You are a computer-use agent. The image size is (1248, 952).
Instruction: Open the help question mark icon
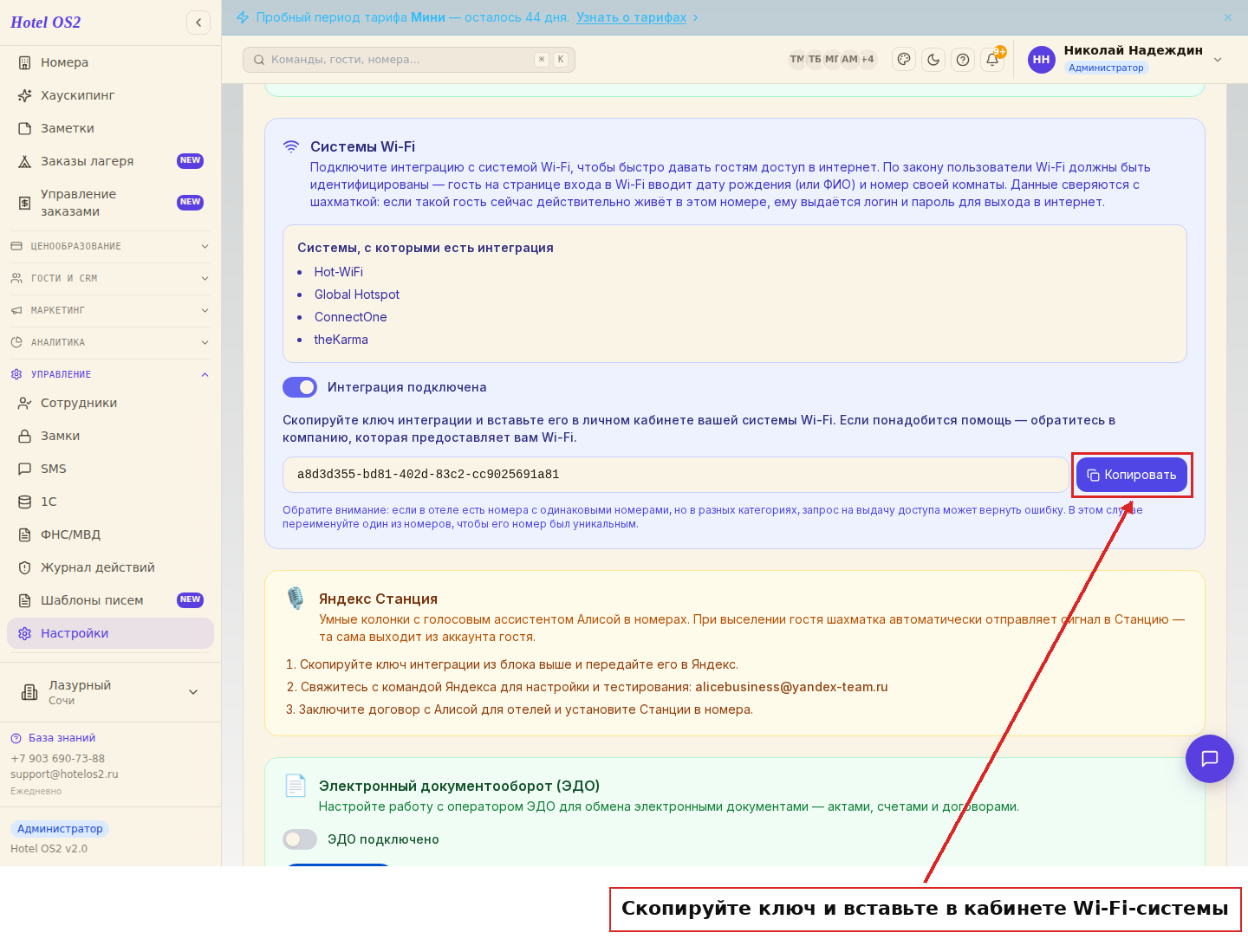tap(963, 60)
